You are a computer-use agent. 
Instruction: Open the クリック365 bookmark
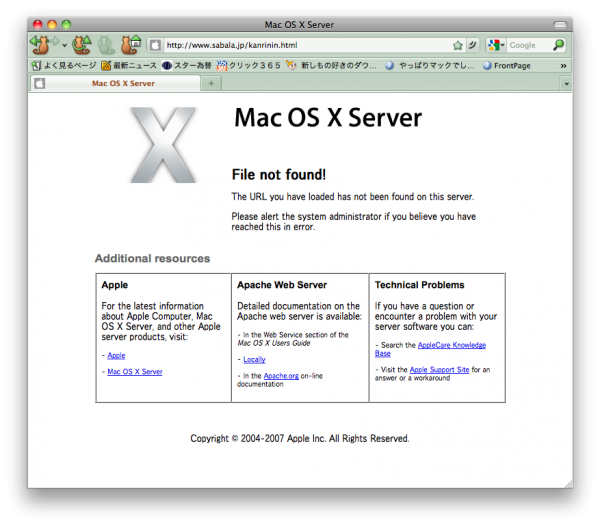coord(248,65)
